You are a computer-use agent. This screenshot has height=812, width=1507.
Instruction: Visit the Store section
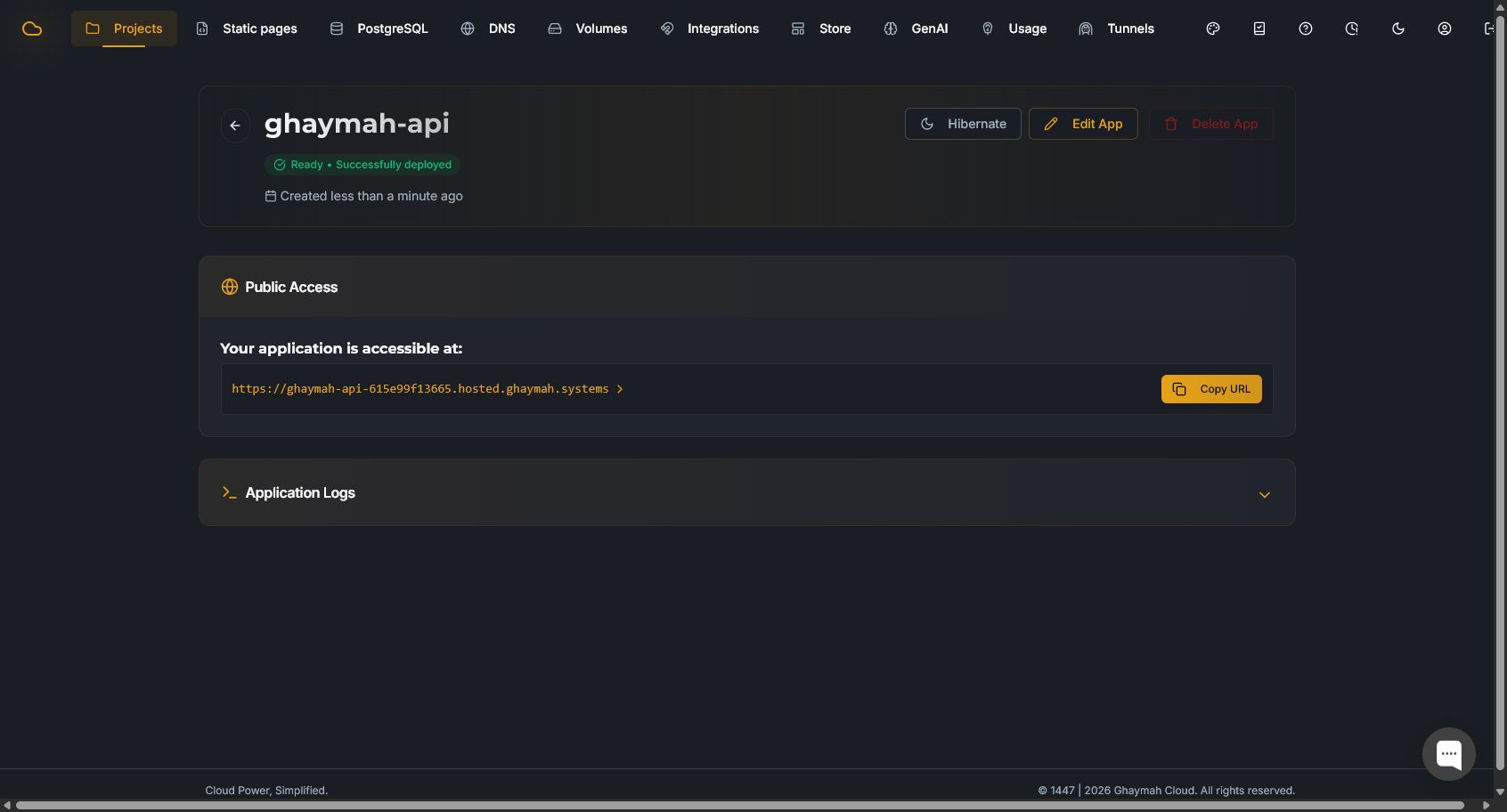(821, 28)
